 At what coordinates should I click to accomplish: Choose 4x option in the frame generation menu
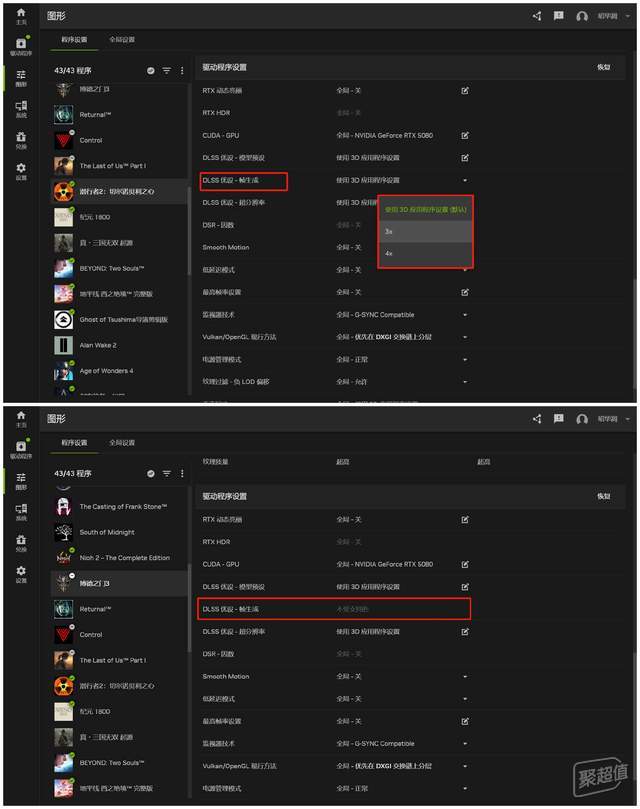[x=425, y=254]
